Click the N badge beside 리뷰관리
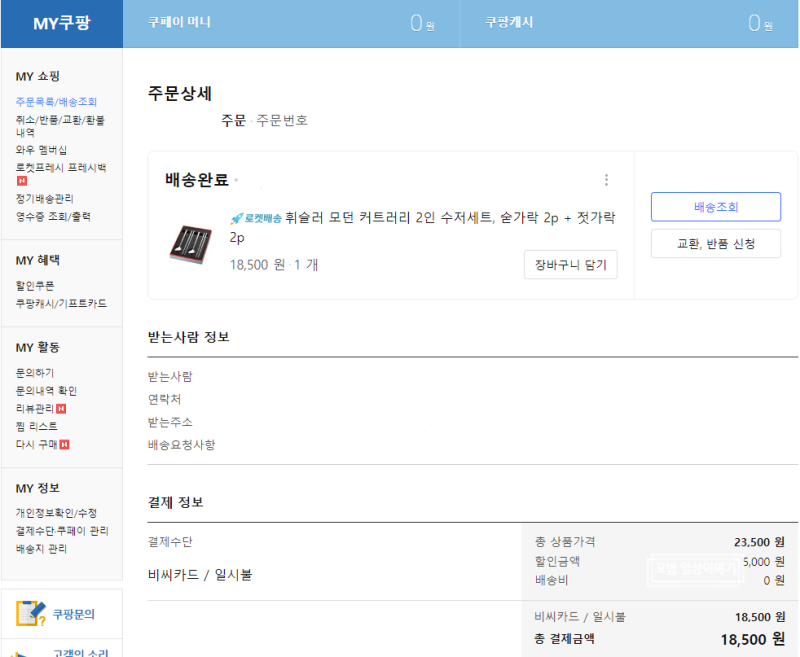The image size is (800, 657). (61, 409)
